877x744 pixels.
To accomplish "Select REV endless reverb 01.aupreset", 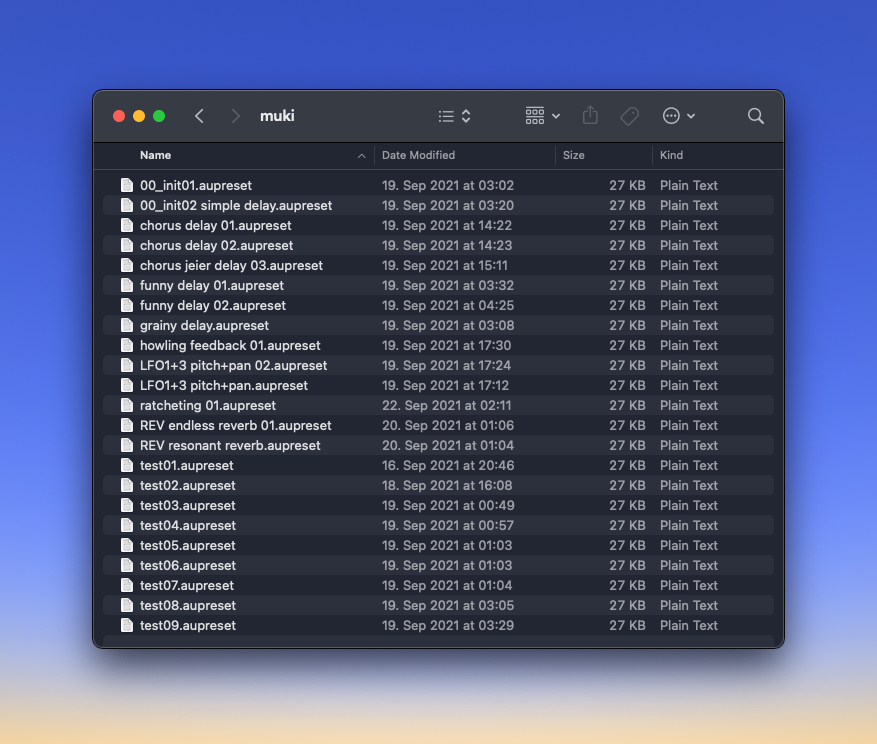I will 235,425.
